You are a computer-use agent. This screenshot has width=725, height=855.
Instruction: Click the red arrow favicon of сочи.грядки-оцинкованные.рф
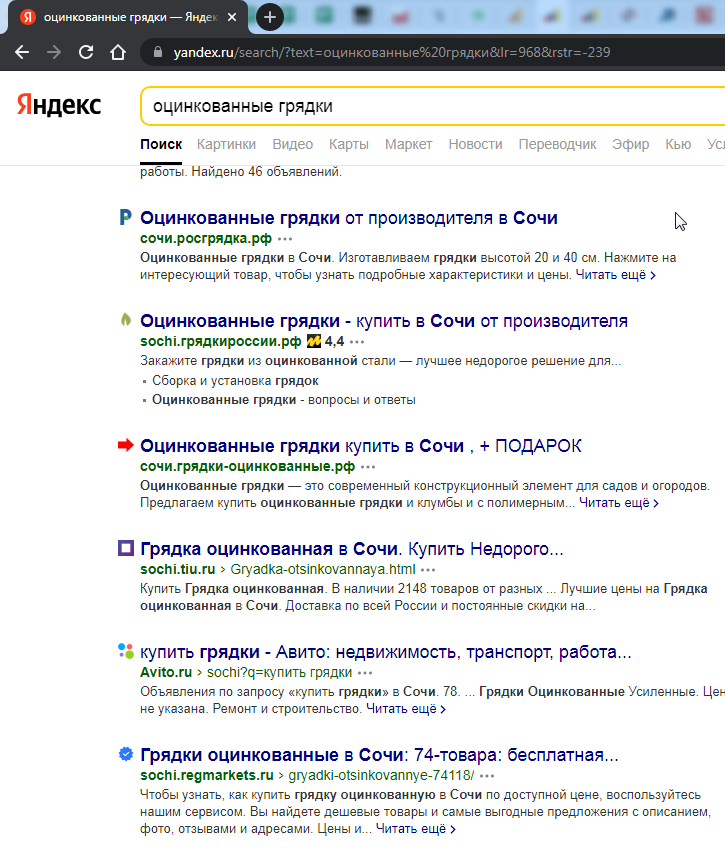[x=125, y=445]
